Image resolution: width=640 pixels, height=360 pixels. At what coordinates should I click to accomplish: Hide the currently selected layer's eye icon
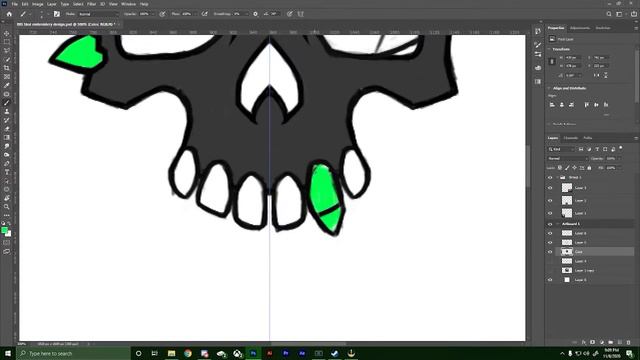(x=550, y=252)
